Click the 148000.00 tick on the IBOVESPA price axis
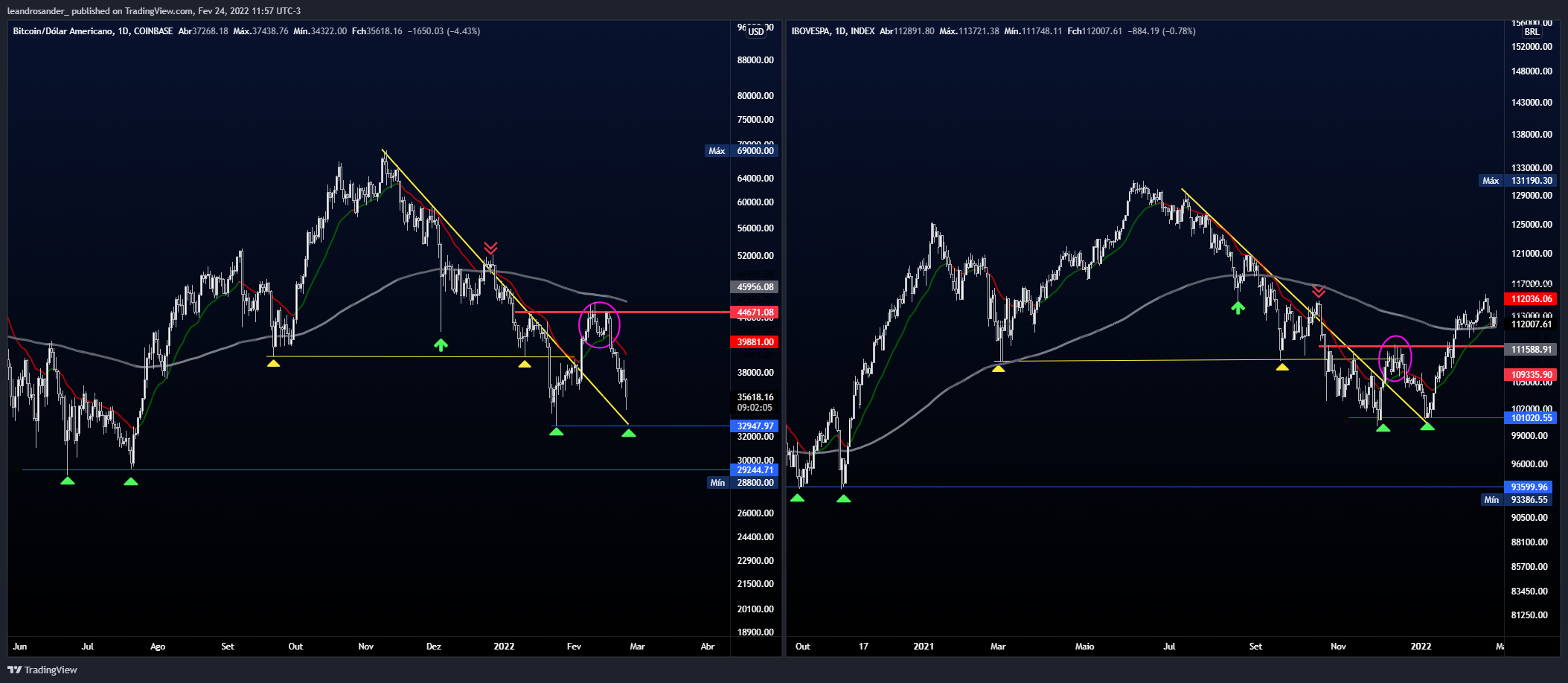This screenshot has width=1568, height=683. 1532,71
